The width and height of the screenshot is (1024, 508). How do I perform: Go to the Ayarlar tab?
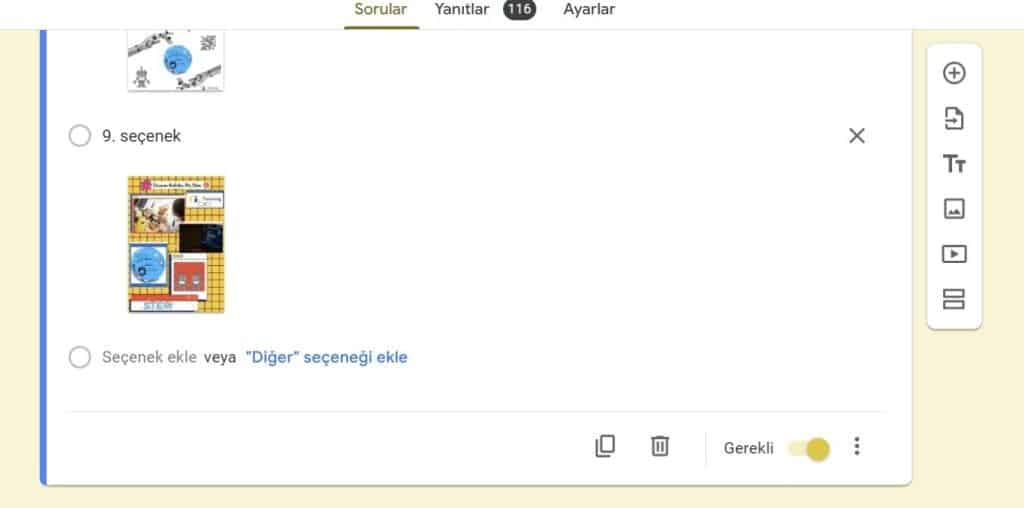pyautogui.click(x=589, y=10)
